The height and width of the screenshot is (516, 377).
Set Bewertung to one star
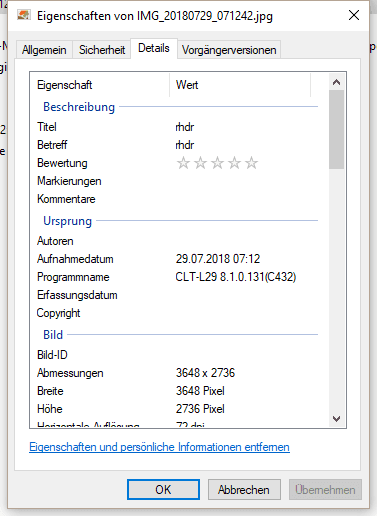click(x=183, y=163)
